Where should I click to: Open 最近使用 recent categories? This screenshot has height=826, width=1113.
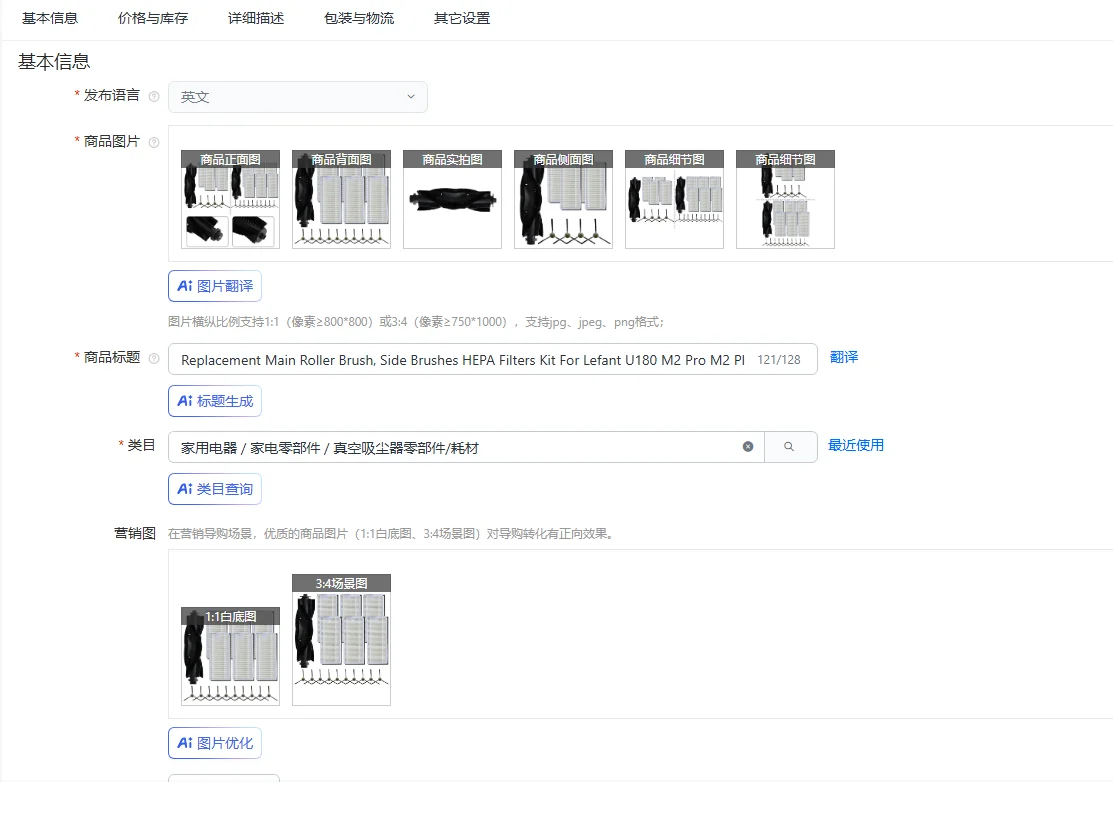(x=856, y=447)
